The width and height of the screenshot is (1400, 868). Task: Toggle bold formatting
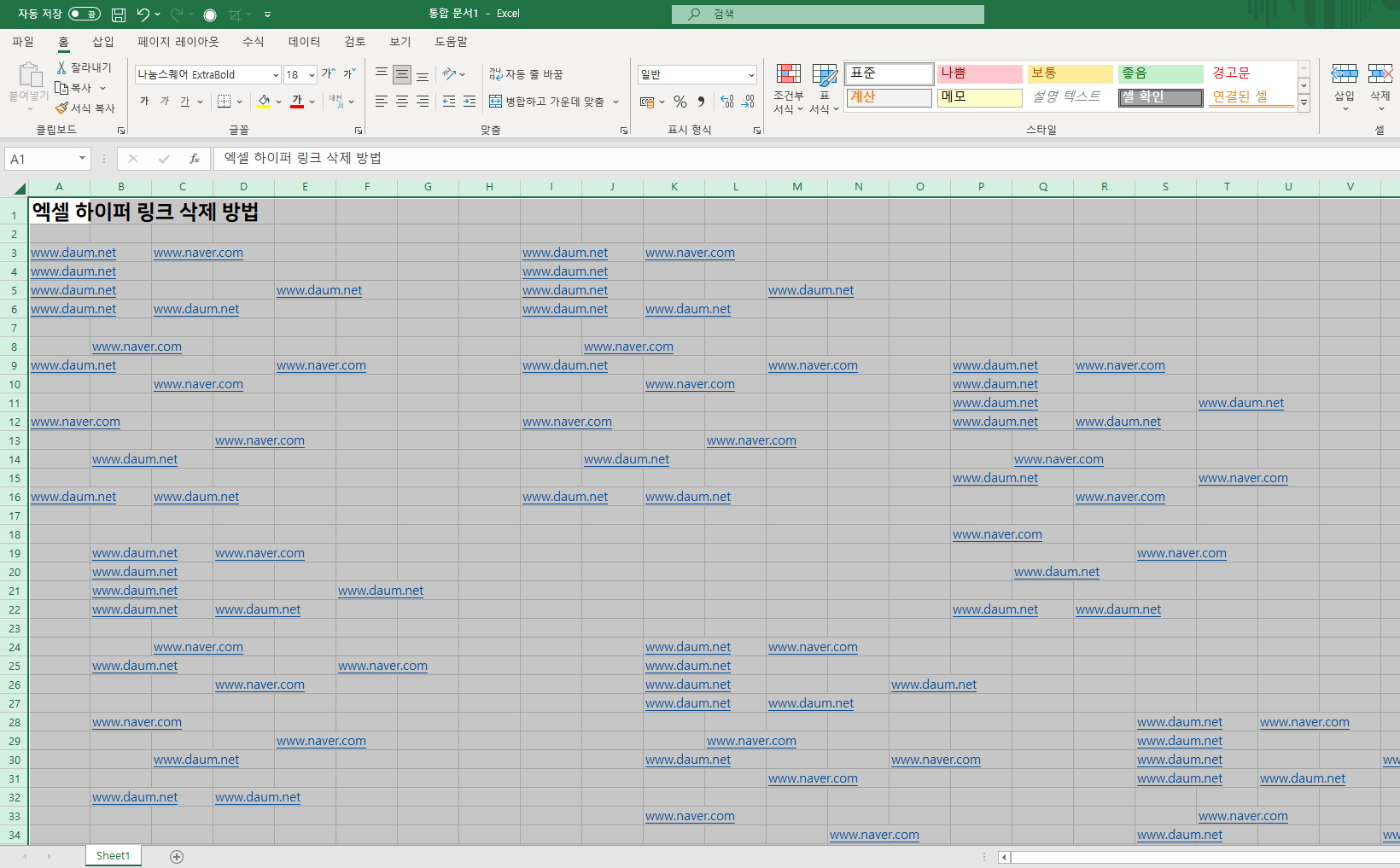[x=144, y=102]
